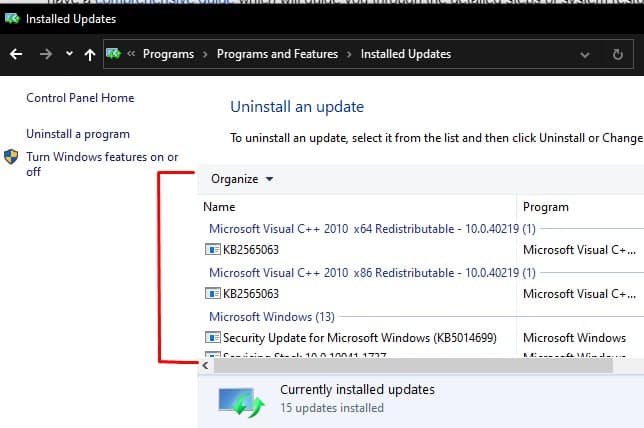Go back using the back arrow
Viewport: 644px width, 428px height.
(x=16, y=54)
